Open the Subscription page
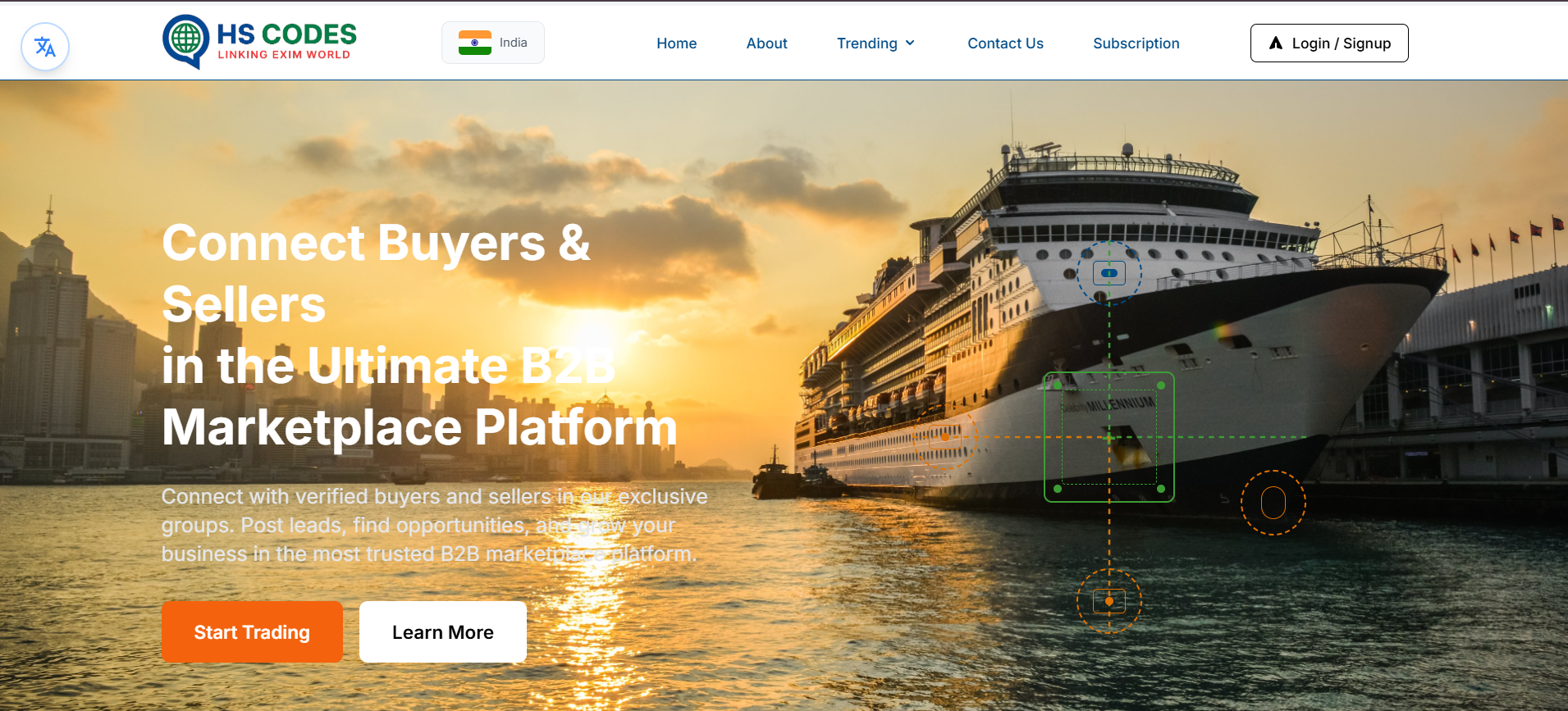 coord(1136,43)
